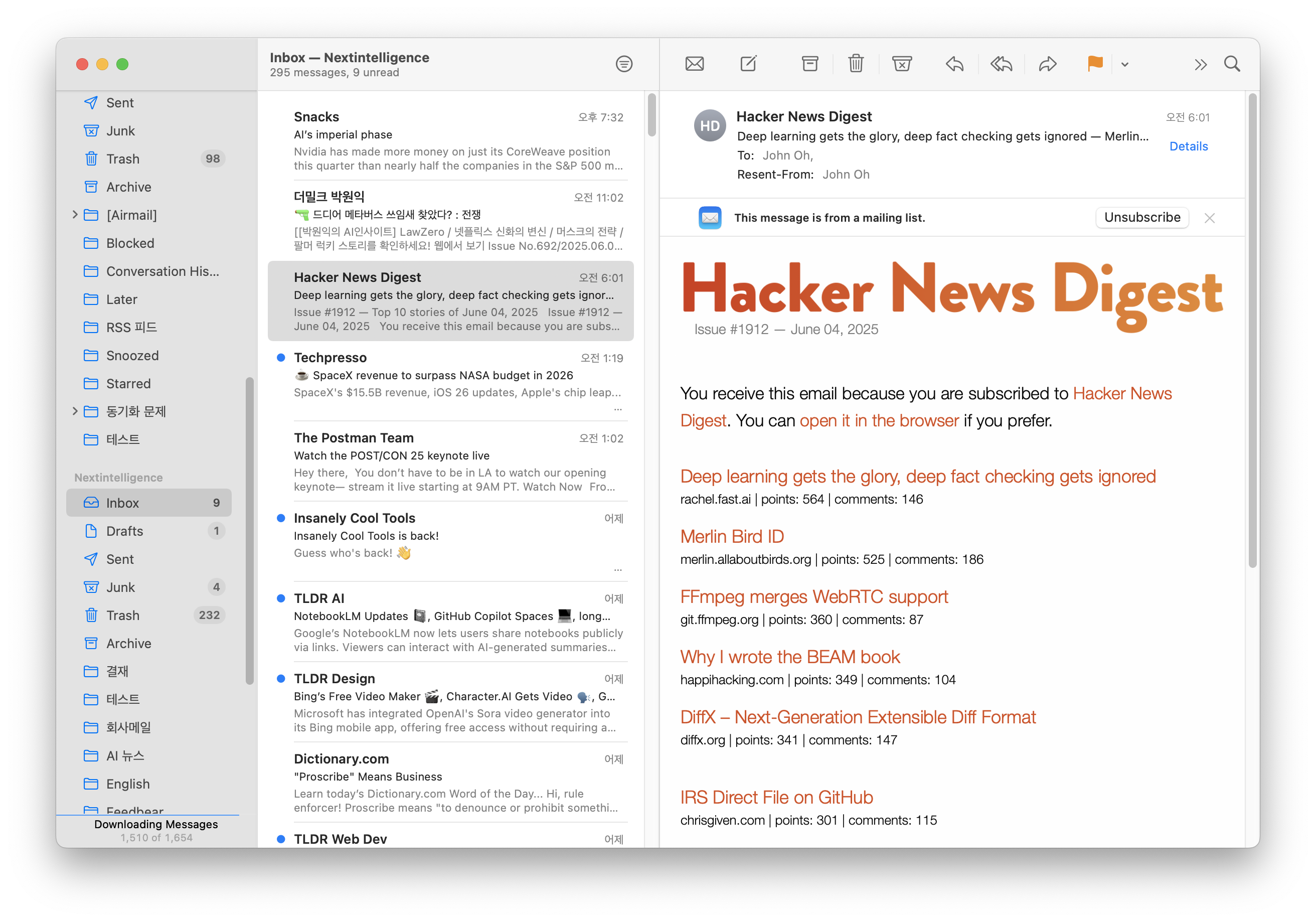This screenshot has width=1316, height=922.
Task: Click the HD sender avatar
Action: (710, 125)
